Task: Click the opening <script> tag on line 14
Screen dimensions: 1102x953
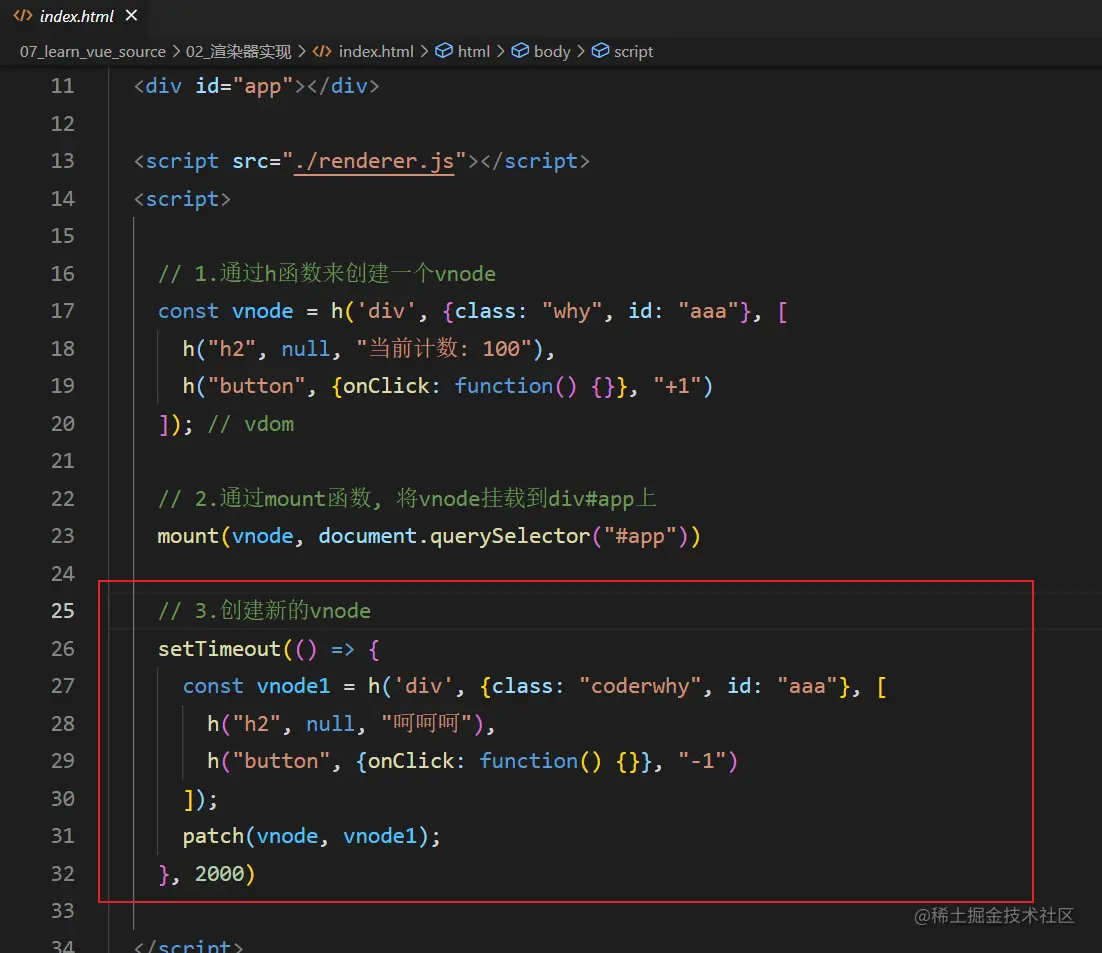Action: tap(182, 200)
